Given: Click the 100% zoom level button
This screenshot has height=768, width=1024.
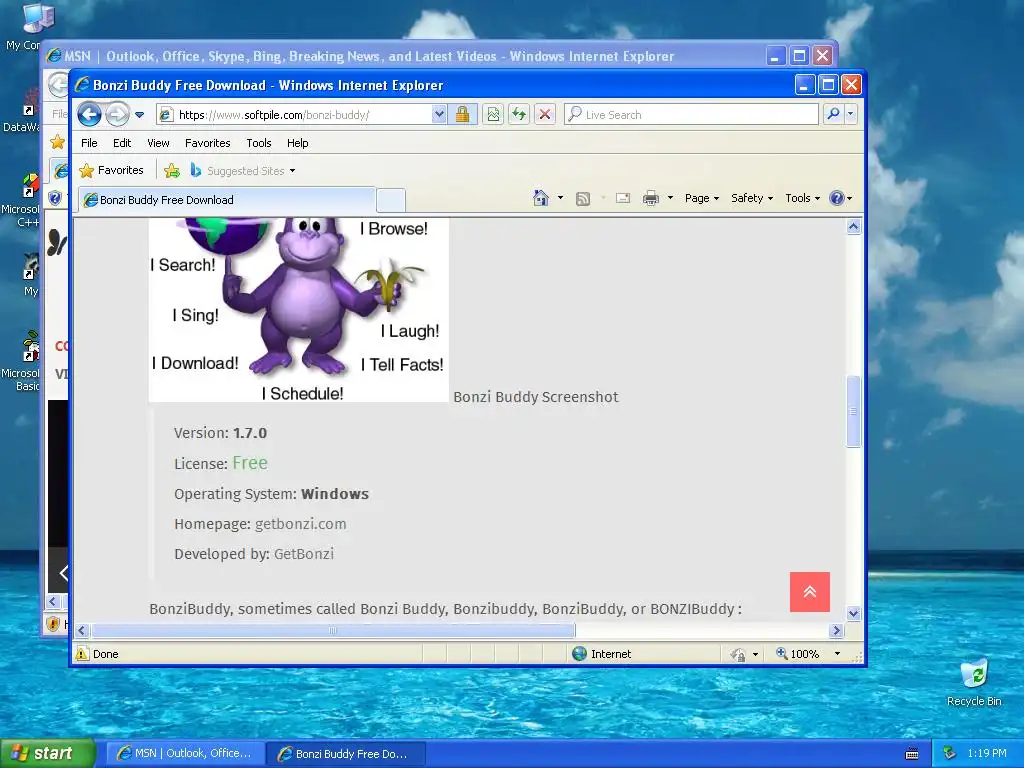Looking at the screenshot, I should click(797, 654).
